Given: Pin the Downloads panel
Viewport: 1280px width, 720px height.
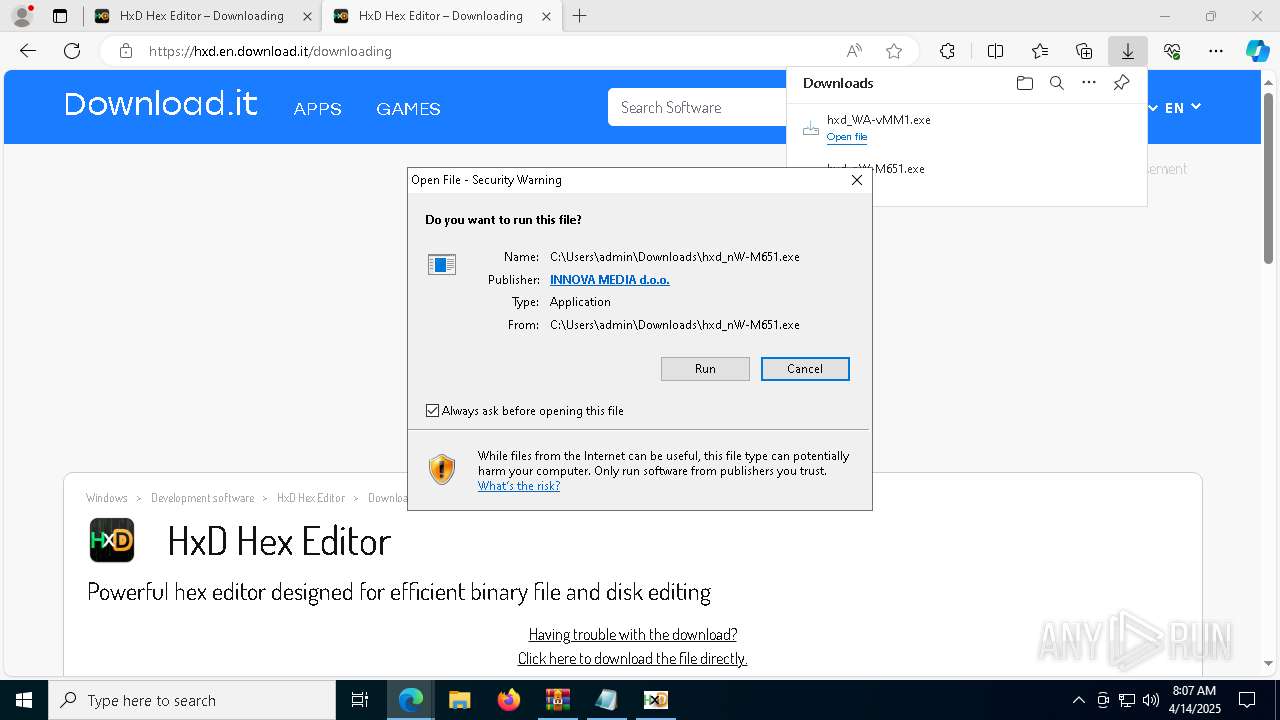Looking at the screenshot, I should pyautogui.click(x=1121, y=83).
